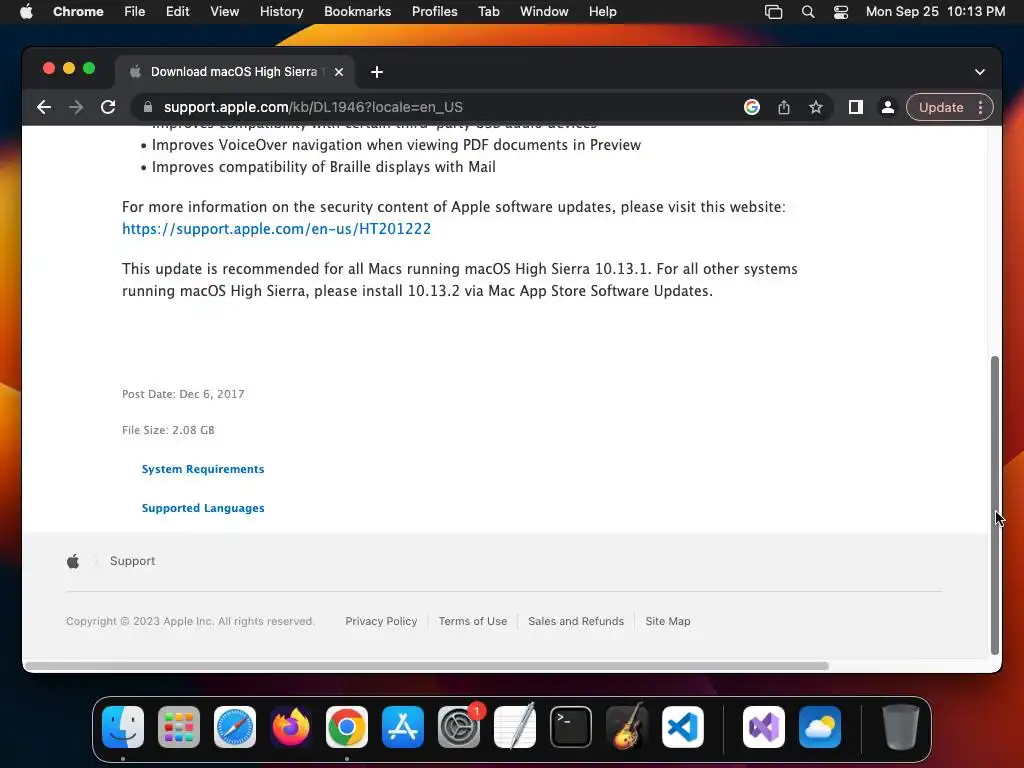
Task: Click the Apple logo in footer breadcrumb
Action: point(73,561)
